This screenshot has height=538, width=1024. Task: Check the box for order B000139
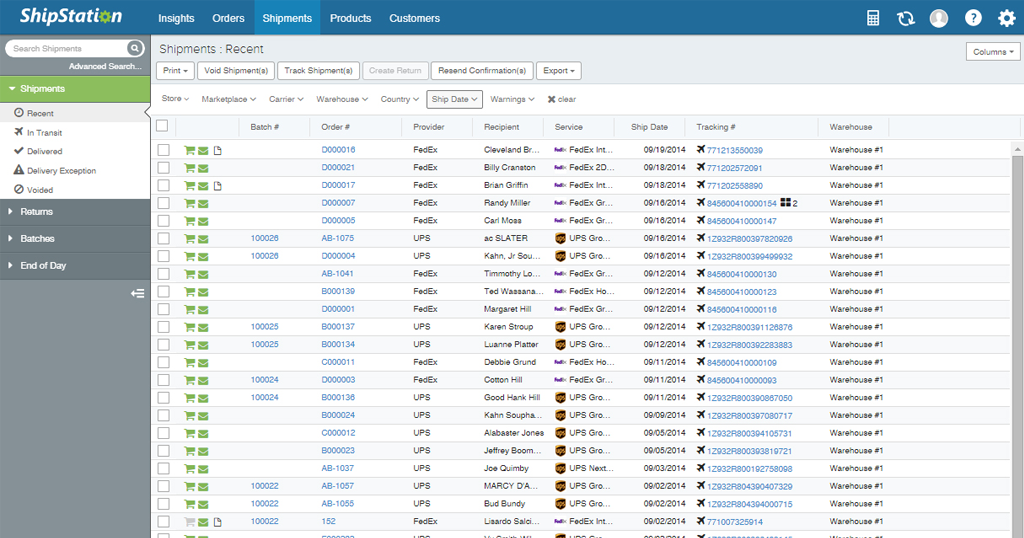163,291
